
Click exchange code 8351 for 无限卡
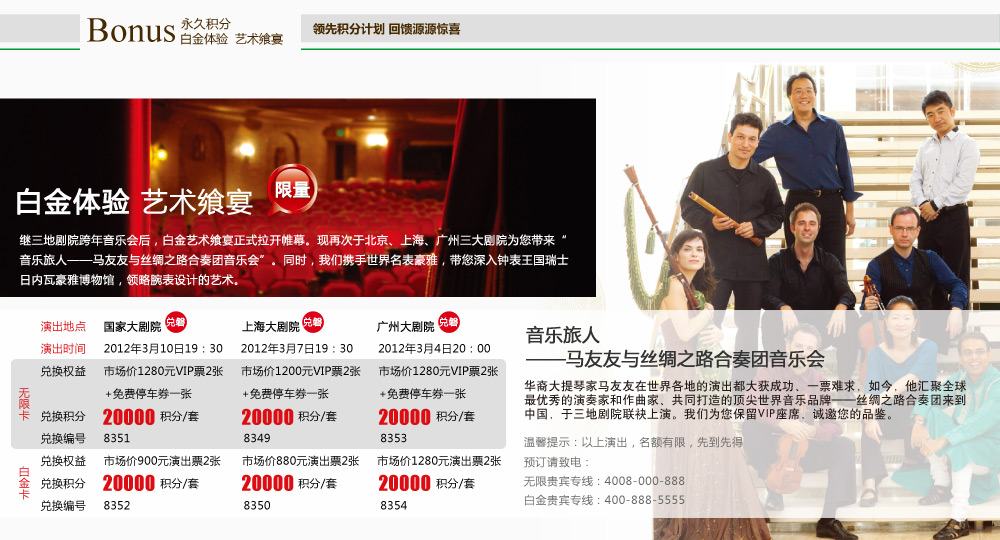(x=117, y=438)
